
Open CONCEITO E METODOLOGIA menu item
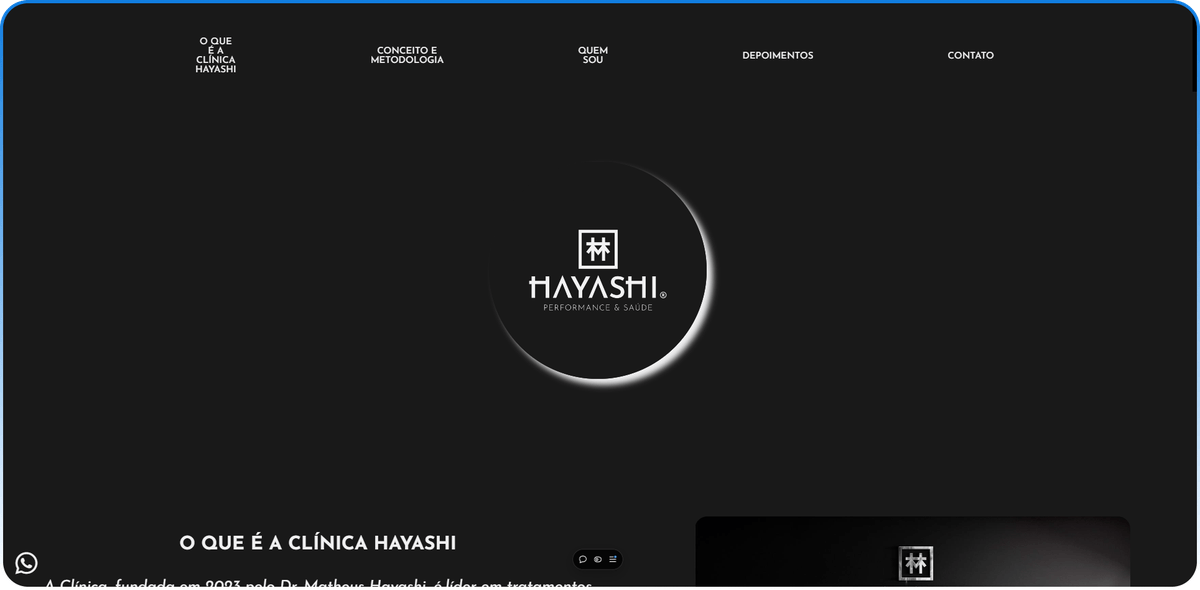point(407,55)
